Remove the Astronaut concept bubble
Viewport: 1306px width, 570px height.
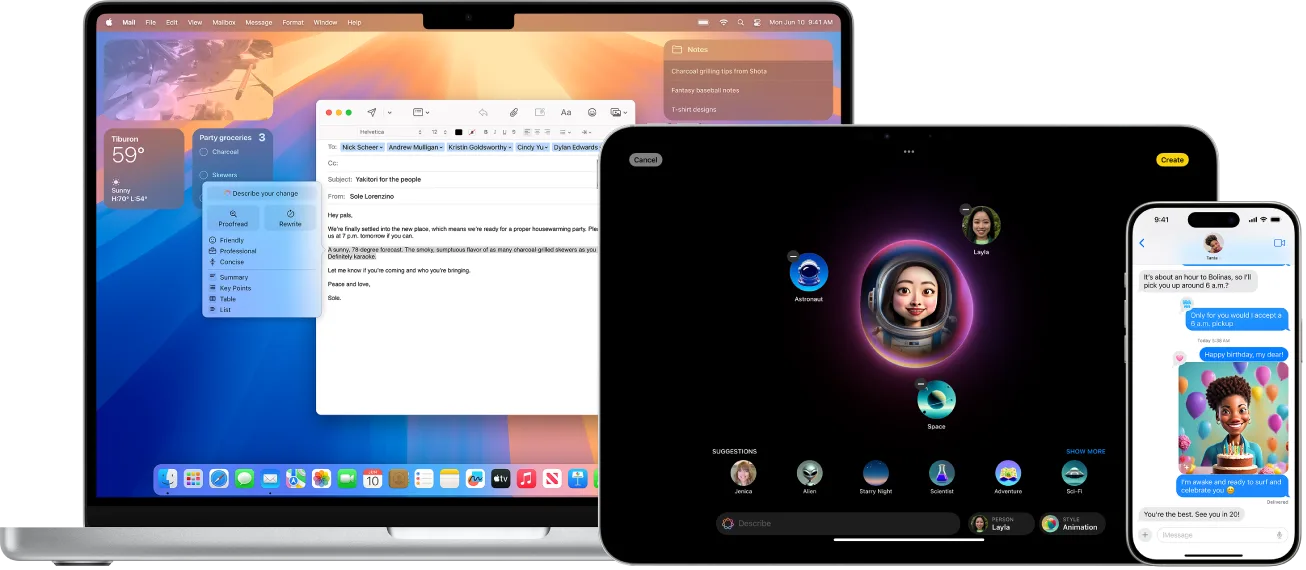point(793,257)
